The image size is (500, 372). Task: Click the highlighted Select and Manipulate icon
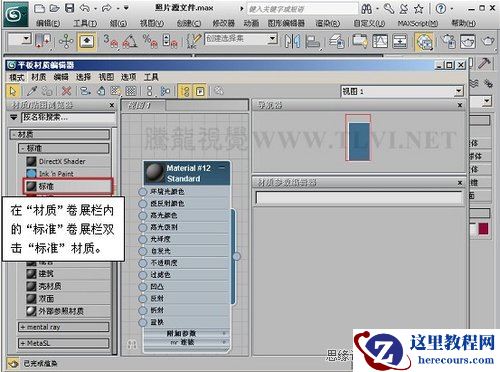(87, 42)
